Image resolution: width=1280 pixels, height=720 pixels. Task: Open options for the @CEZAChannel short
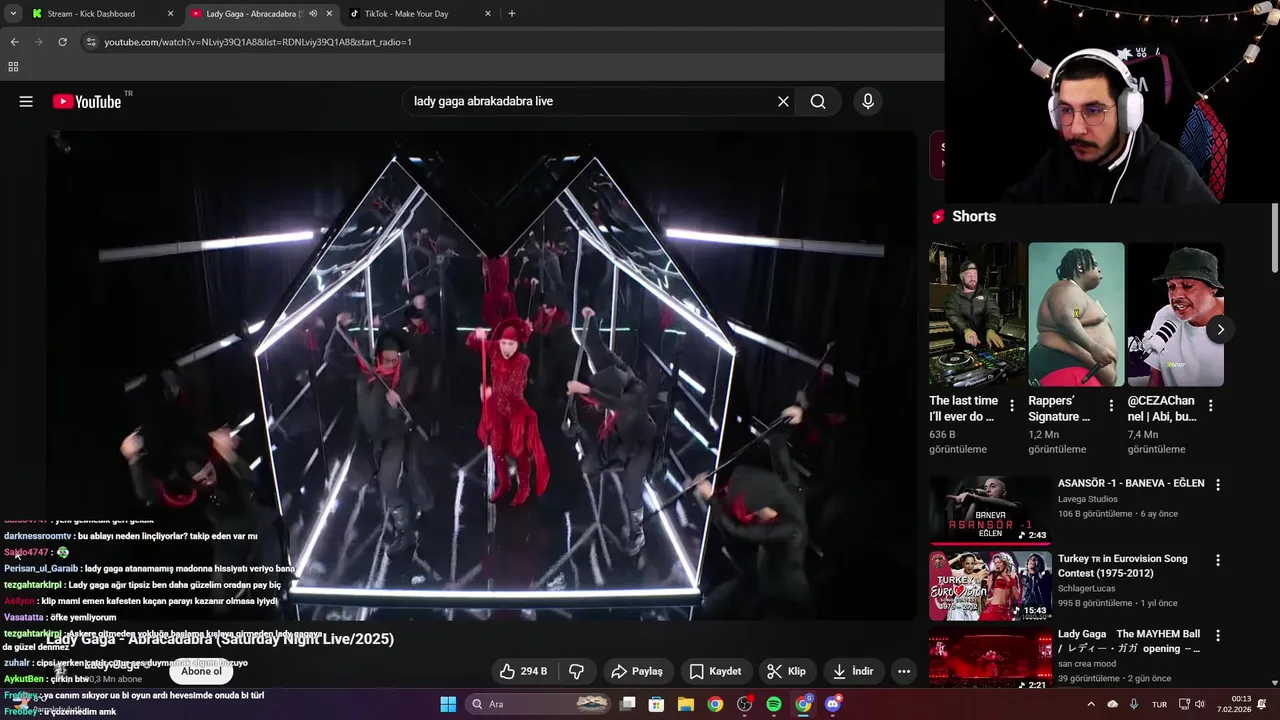tap(1211, 405)
